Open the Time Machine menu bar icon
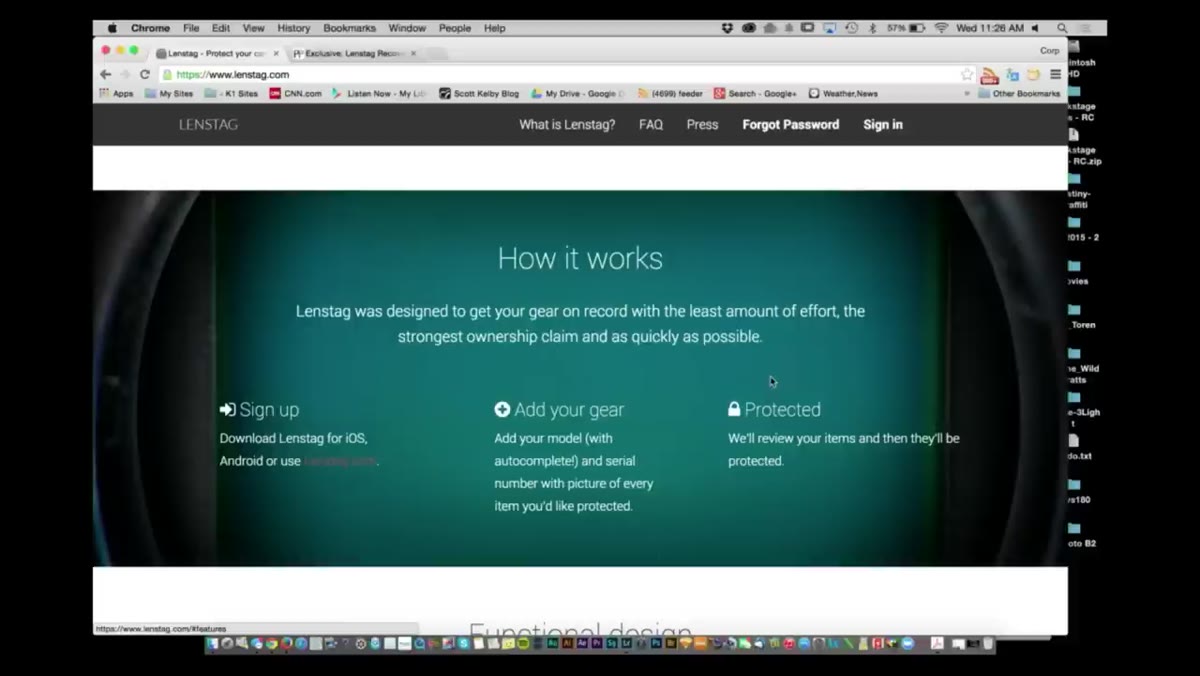1200x676 pixels. (x=851, y=28)
